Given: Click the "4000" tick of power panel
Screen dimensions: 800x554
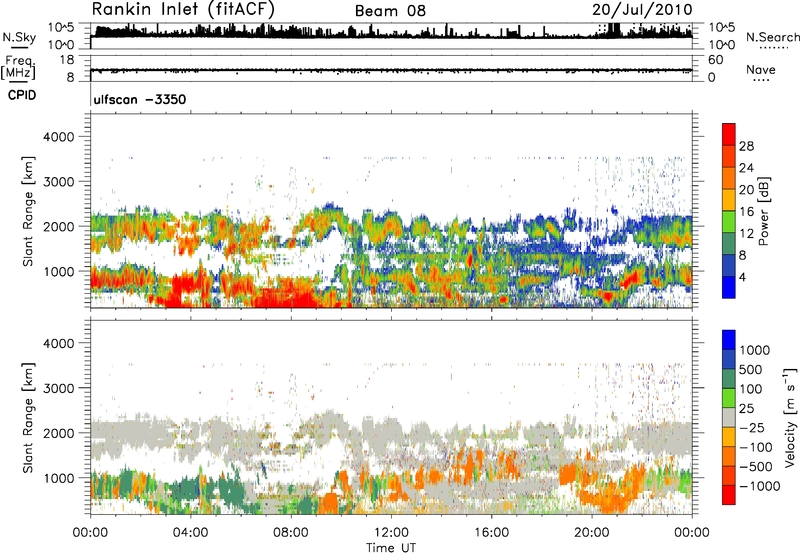Looking at the screenshot, I should pos(58,137).
